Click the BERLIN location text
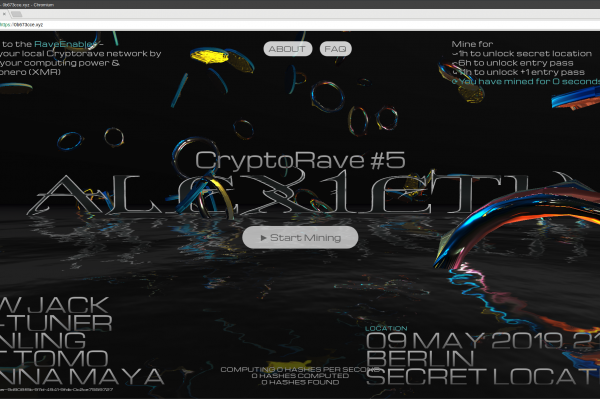This screenshot has height=399, width=600. (x=420, y=359)
